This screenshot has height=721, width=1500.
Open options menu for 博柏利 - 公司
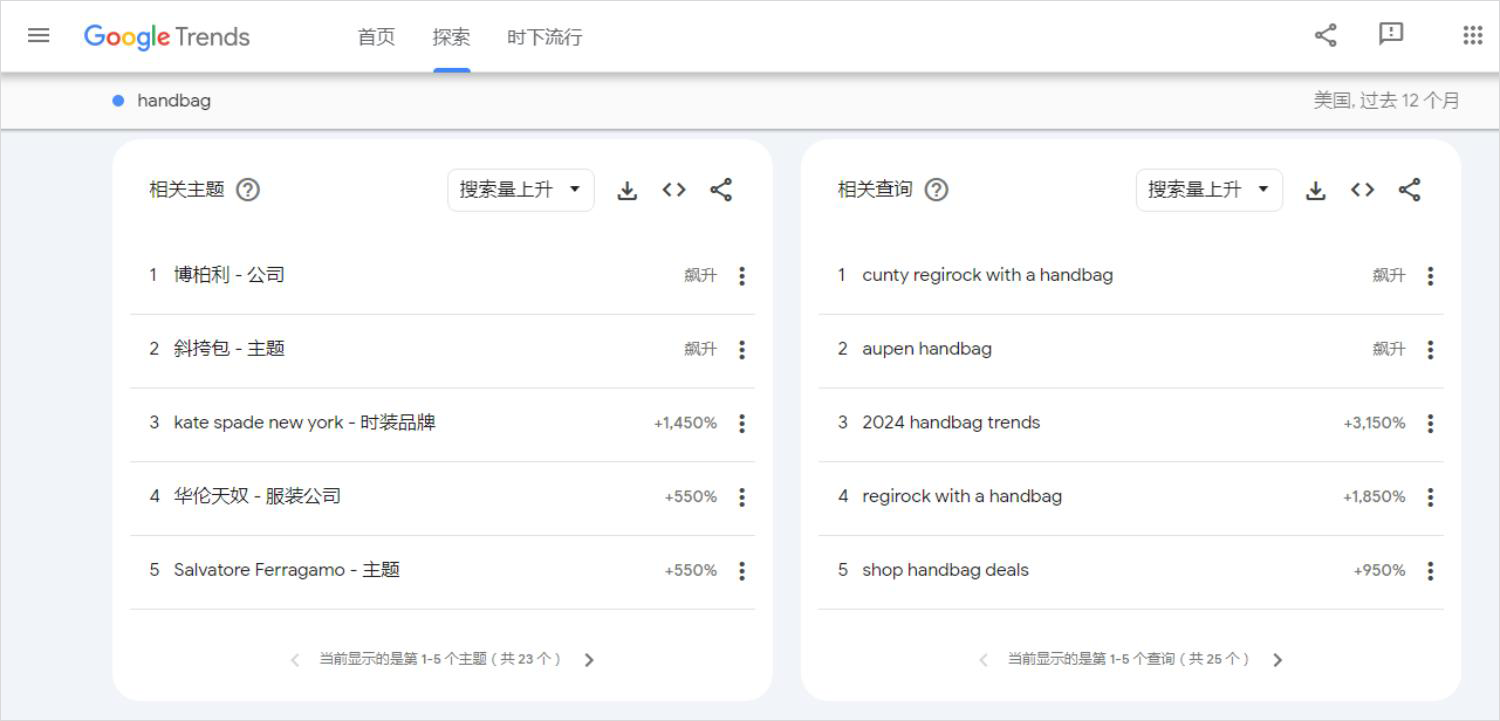coord(742,275)
